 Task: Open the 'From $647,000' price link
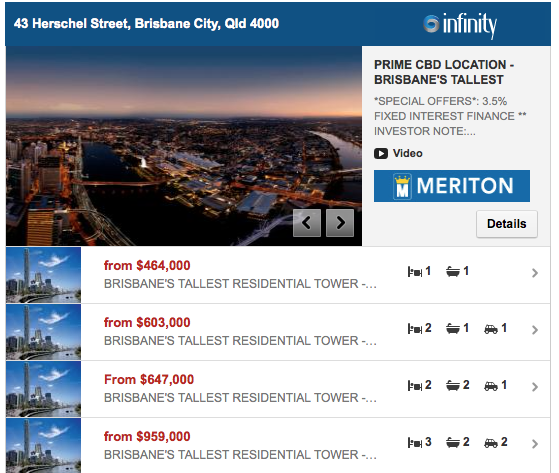coord(149,380)
